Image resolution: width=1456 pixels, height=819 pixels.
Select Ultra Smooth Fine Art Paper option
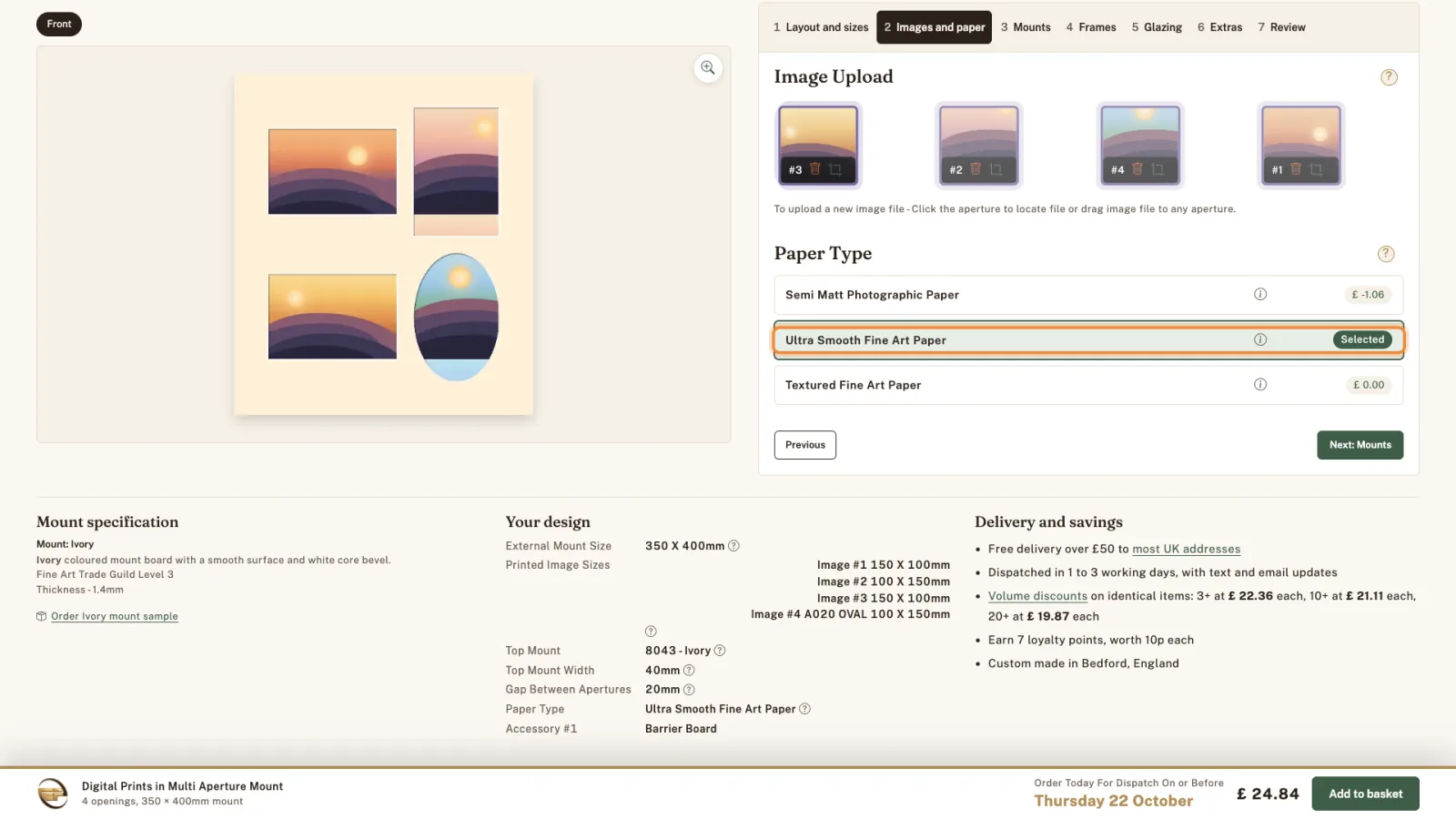tap(1088, 340)
